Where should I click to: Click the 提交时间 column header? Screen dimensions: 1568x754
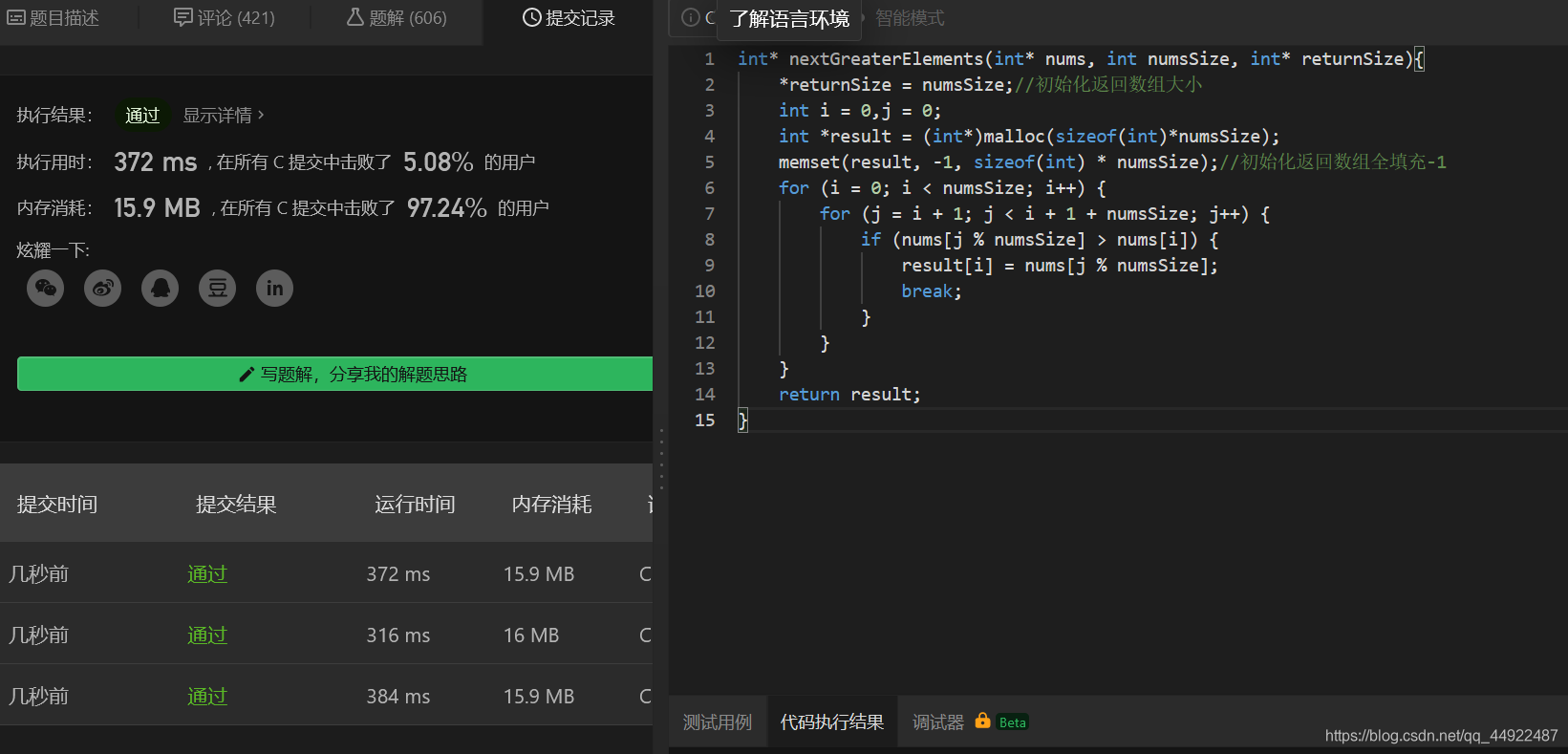57,504
